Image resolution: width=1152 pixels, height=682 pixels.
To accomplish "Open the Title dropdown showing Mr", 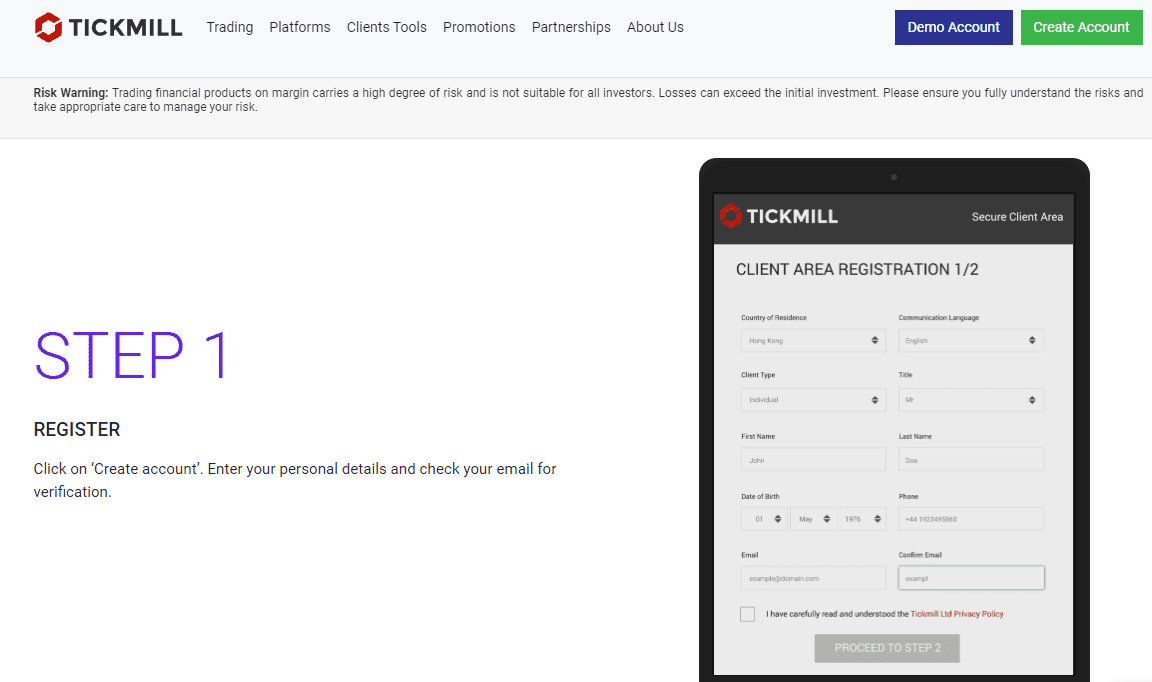I will 971,400.
